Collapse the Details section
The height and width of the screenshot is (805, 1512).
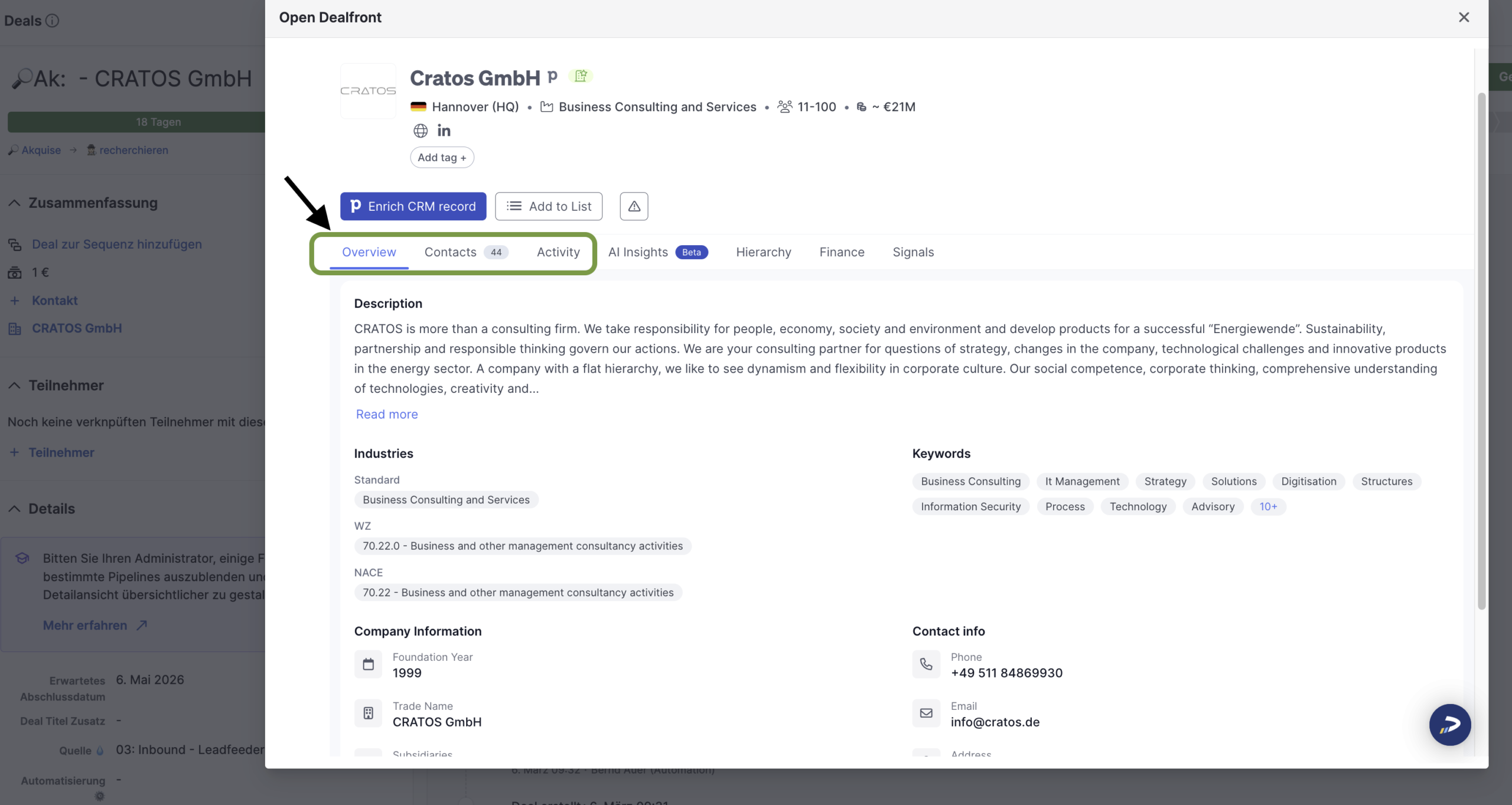click(15, 509)
